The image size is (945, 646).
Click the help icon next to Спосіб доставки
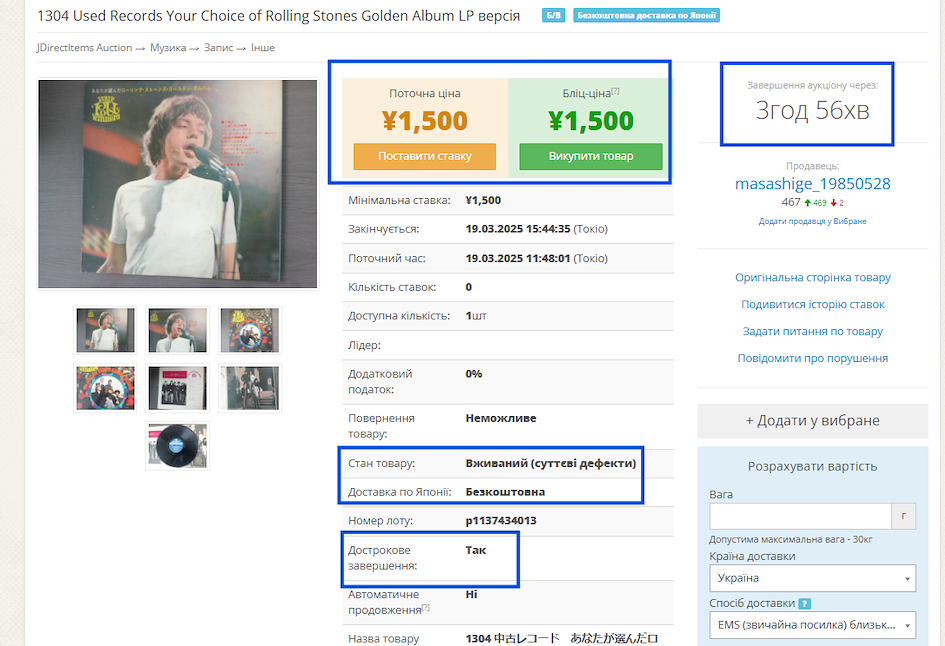click(805, 603)
